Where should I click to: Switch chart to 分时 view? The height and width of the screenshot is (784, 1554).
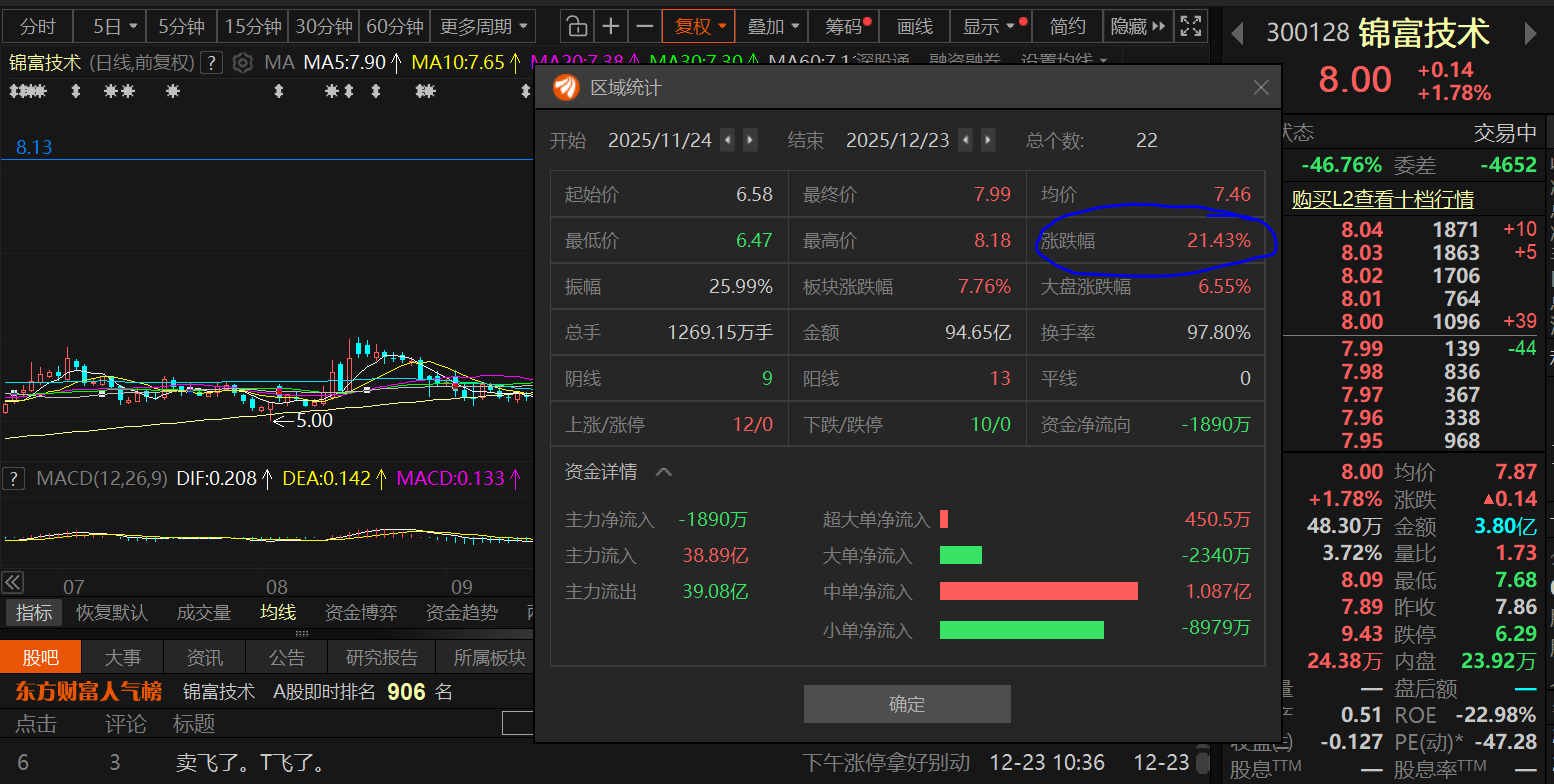point(38,26)
